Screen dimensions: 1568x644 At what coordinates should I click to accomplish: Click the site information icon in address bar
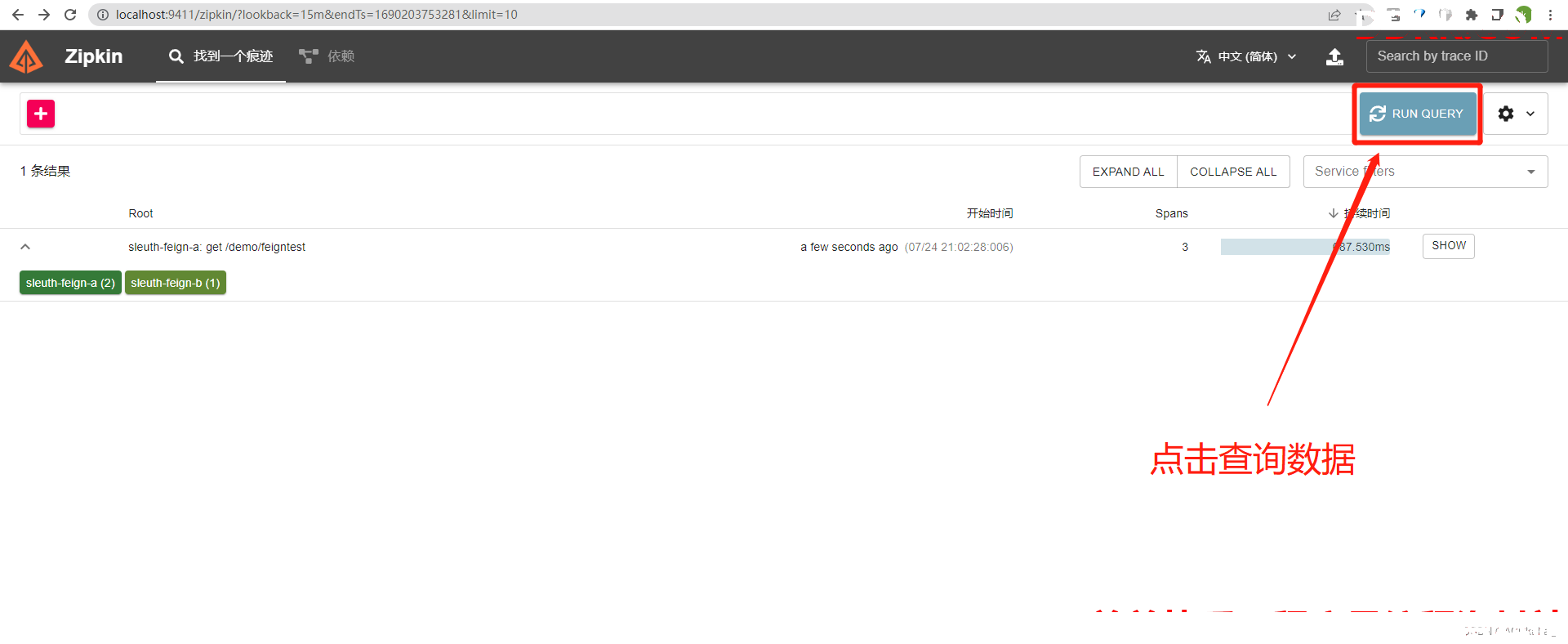[x=103, y=15]
